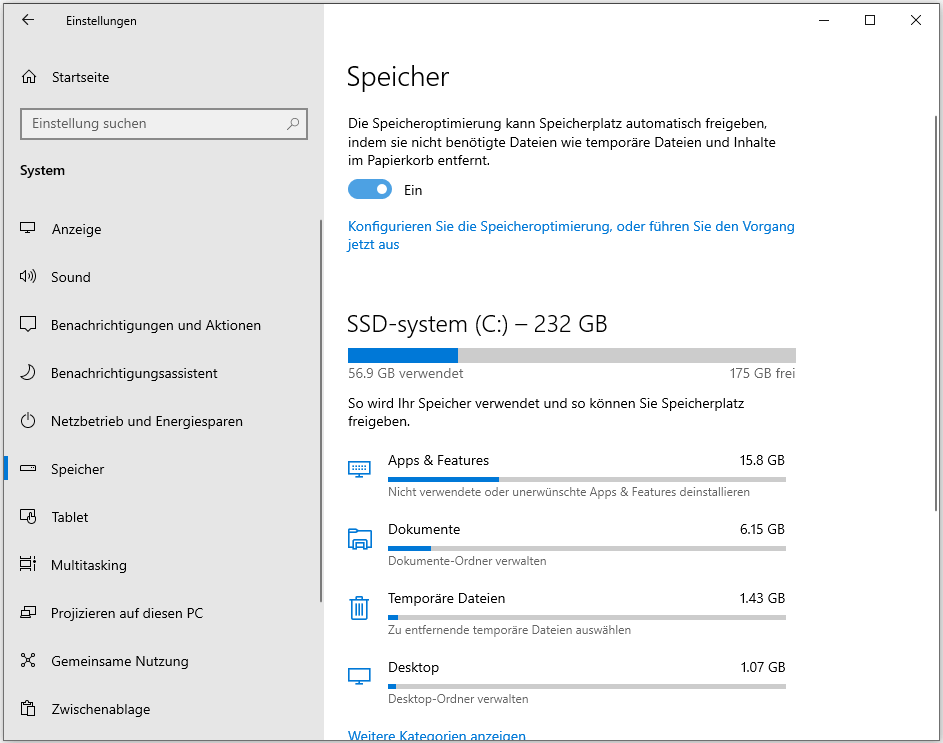Click the Gemeinsame Nutzung icon
Screen dimensions: 943x743
coord(28,660)
